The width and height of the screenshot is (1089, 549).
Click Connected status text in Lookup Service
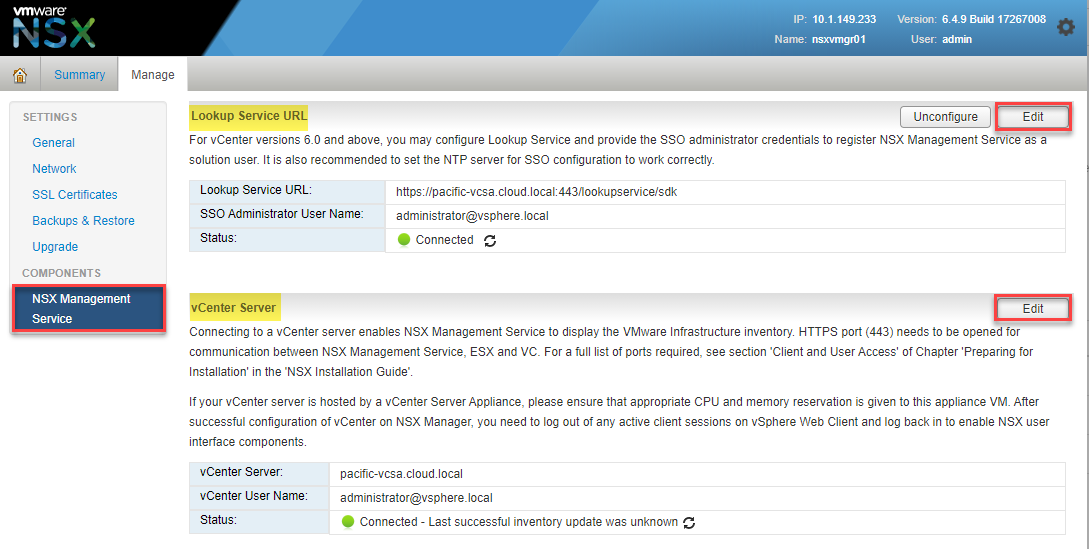tap(444, 240)
